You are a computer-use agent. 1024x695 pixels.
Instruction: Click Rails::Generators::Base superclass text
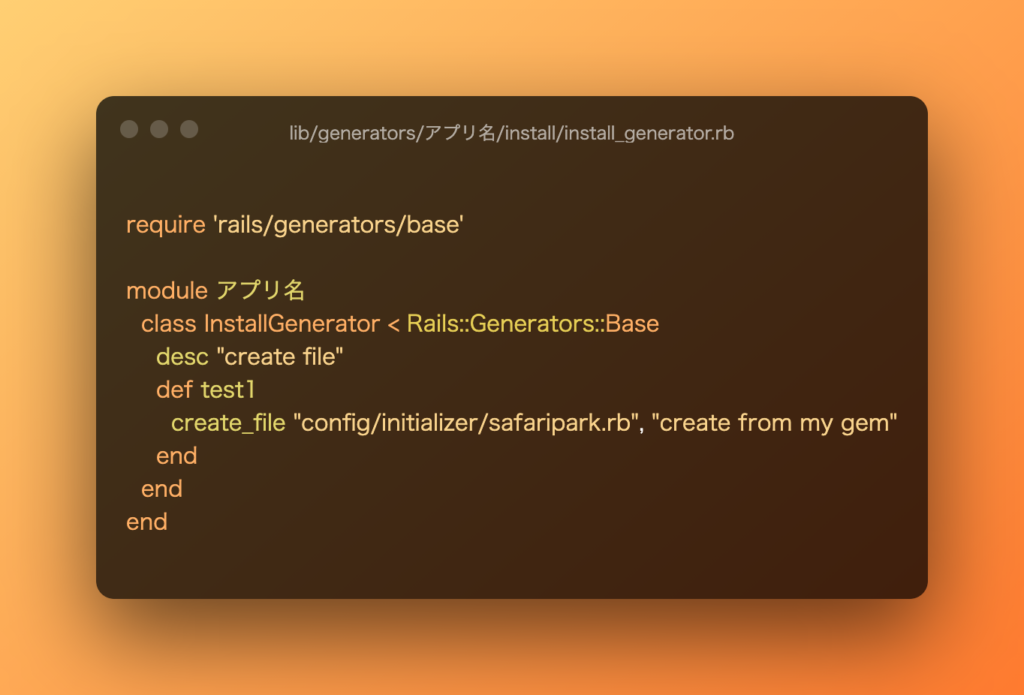[x=533, y=324]
